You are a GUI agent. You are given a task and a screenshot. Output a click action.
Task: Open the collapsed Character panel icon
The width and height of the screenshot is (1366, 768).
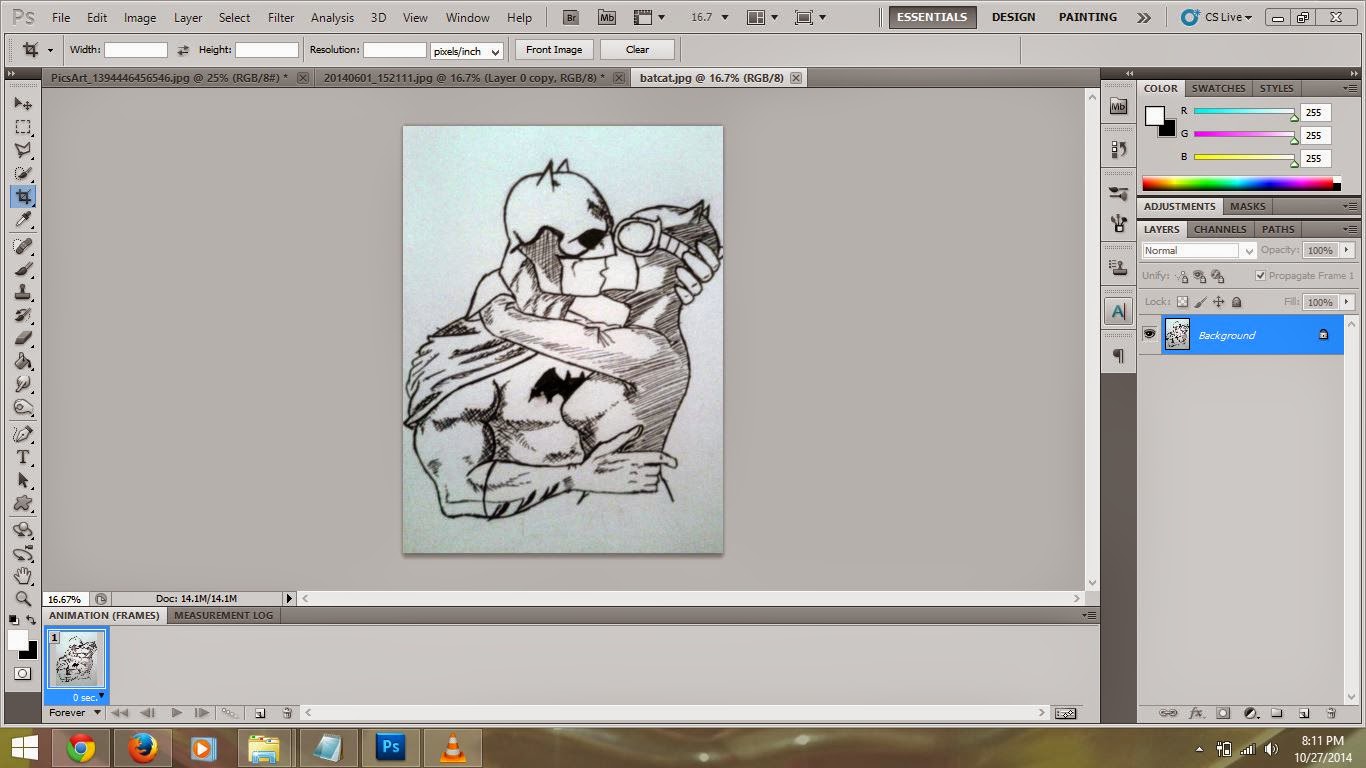click(1118, 311)
